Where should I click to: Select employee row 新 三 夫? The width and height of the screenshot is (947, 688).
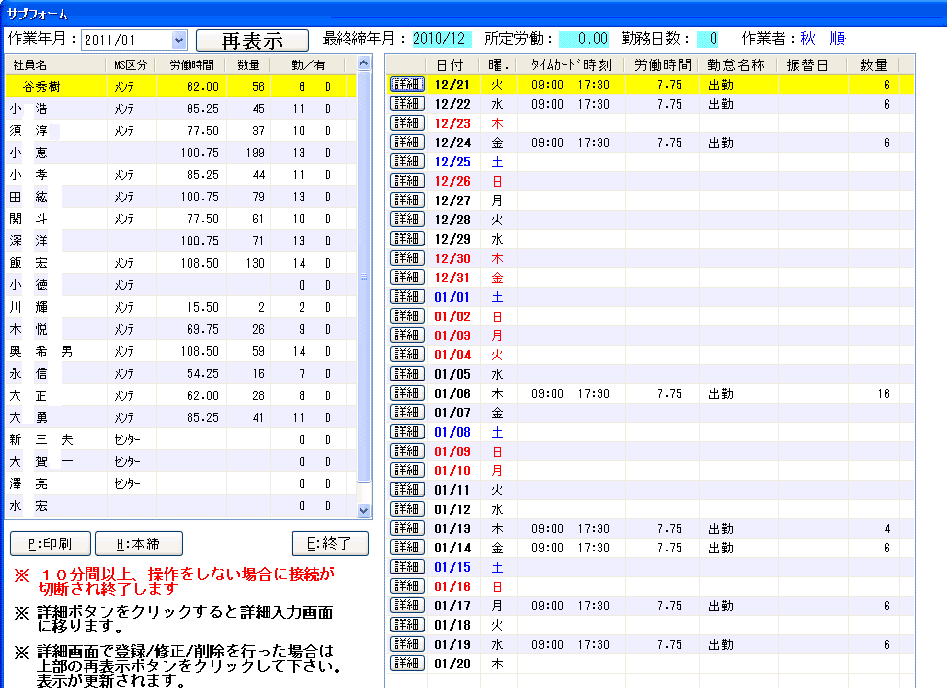pyautogui.click(x=181, y=440)
